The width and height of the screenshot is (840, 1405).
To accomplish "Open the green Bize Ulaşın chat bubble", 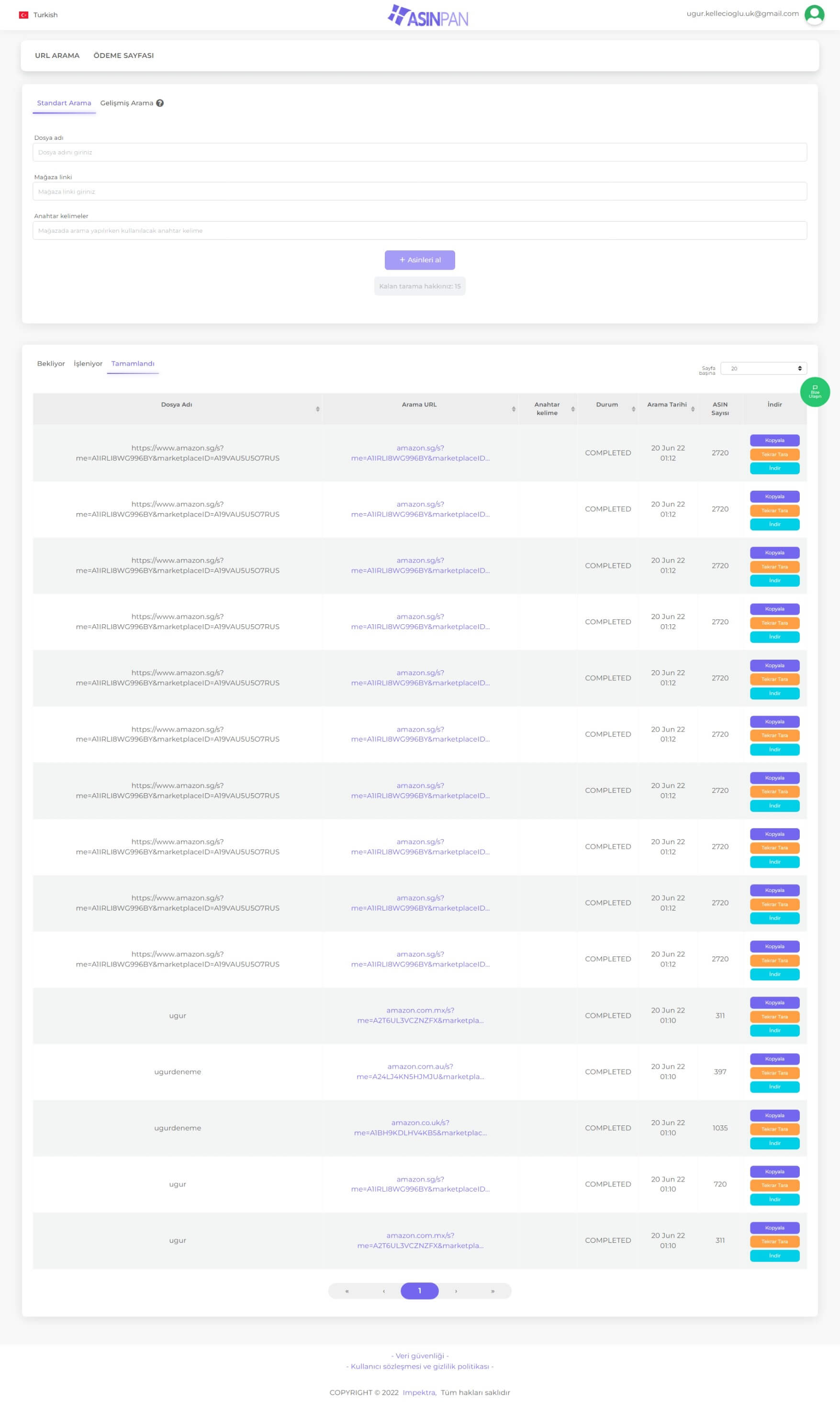I will click(x=815, y=392).
